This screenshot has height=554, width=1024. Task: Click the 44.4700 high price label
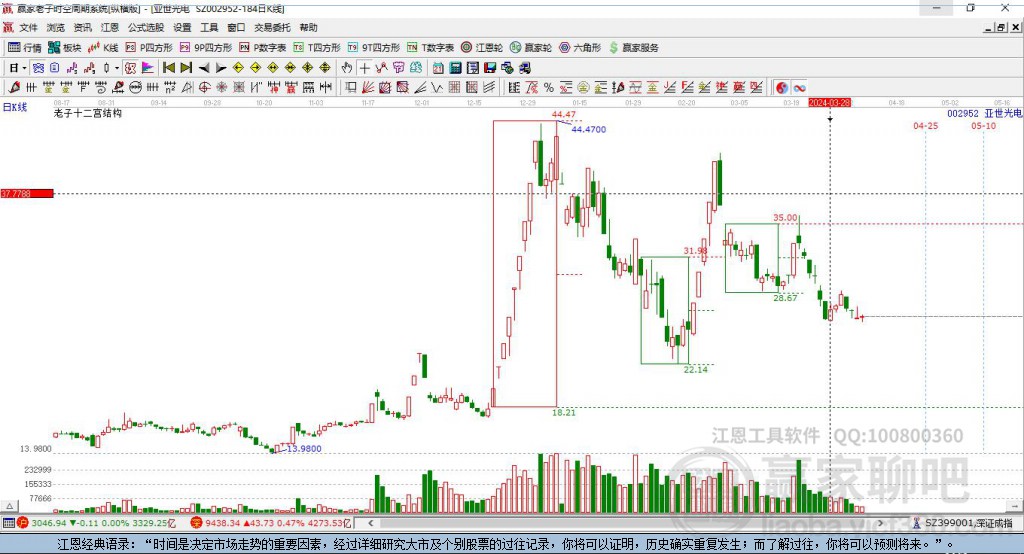tap(588, 129)
